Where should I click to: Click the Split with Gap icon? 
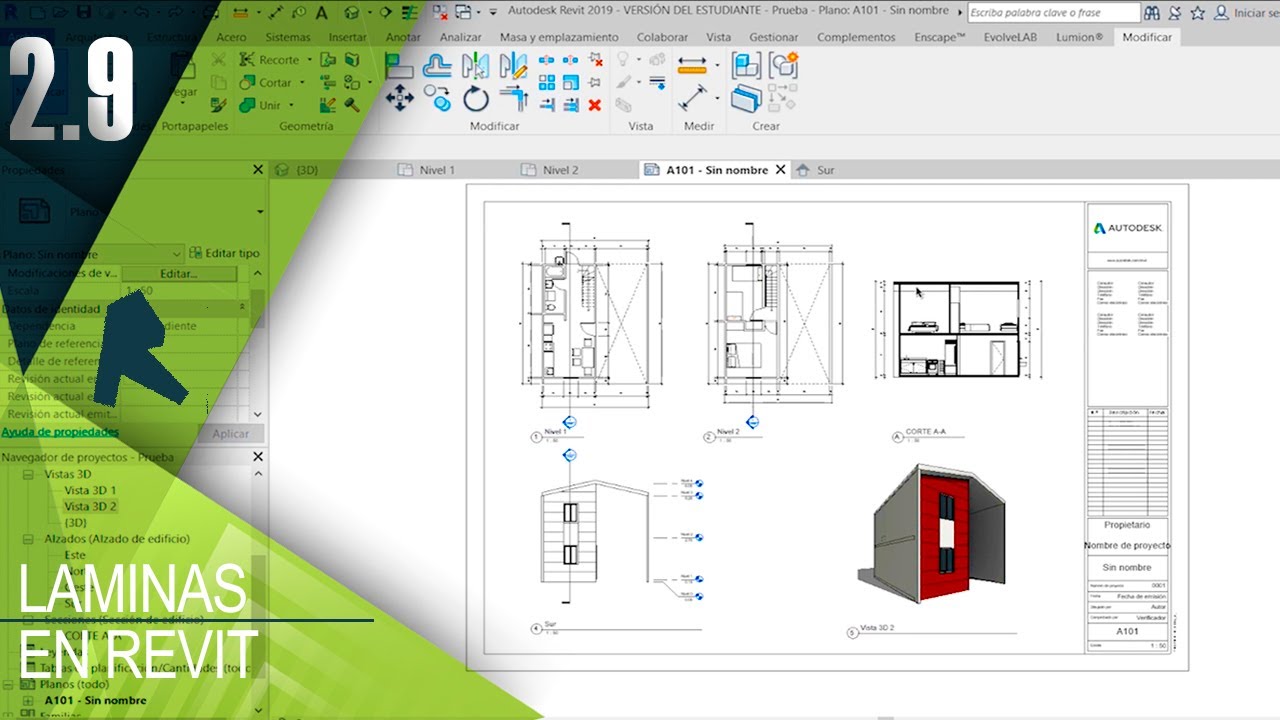pyautogui.click(x=570, y=60)
